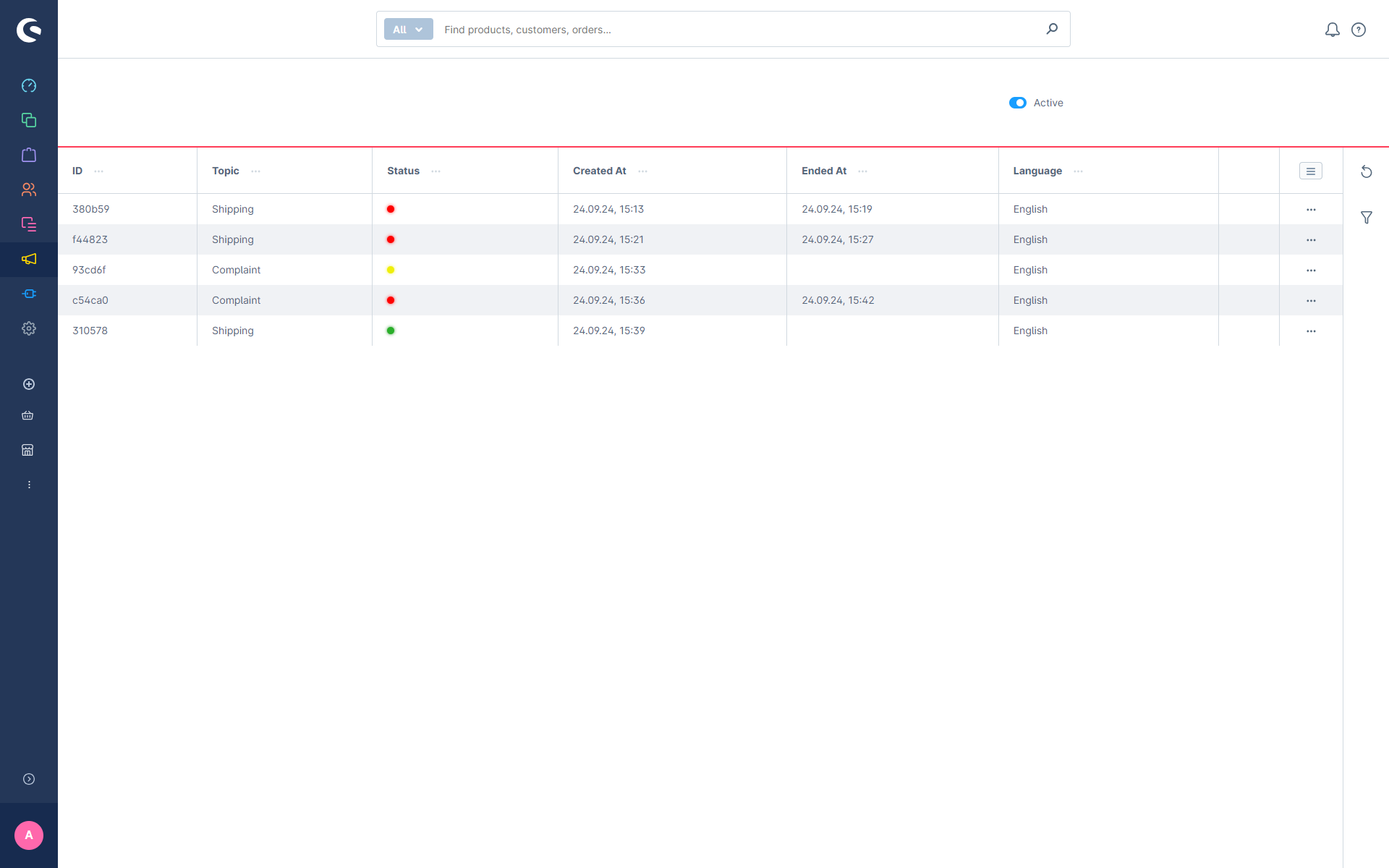Open Orders shopping bag icon
The width and height of the screenshot is (1389, 868).
click(29, 155)
